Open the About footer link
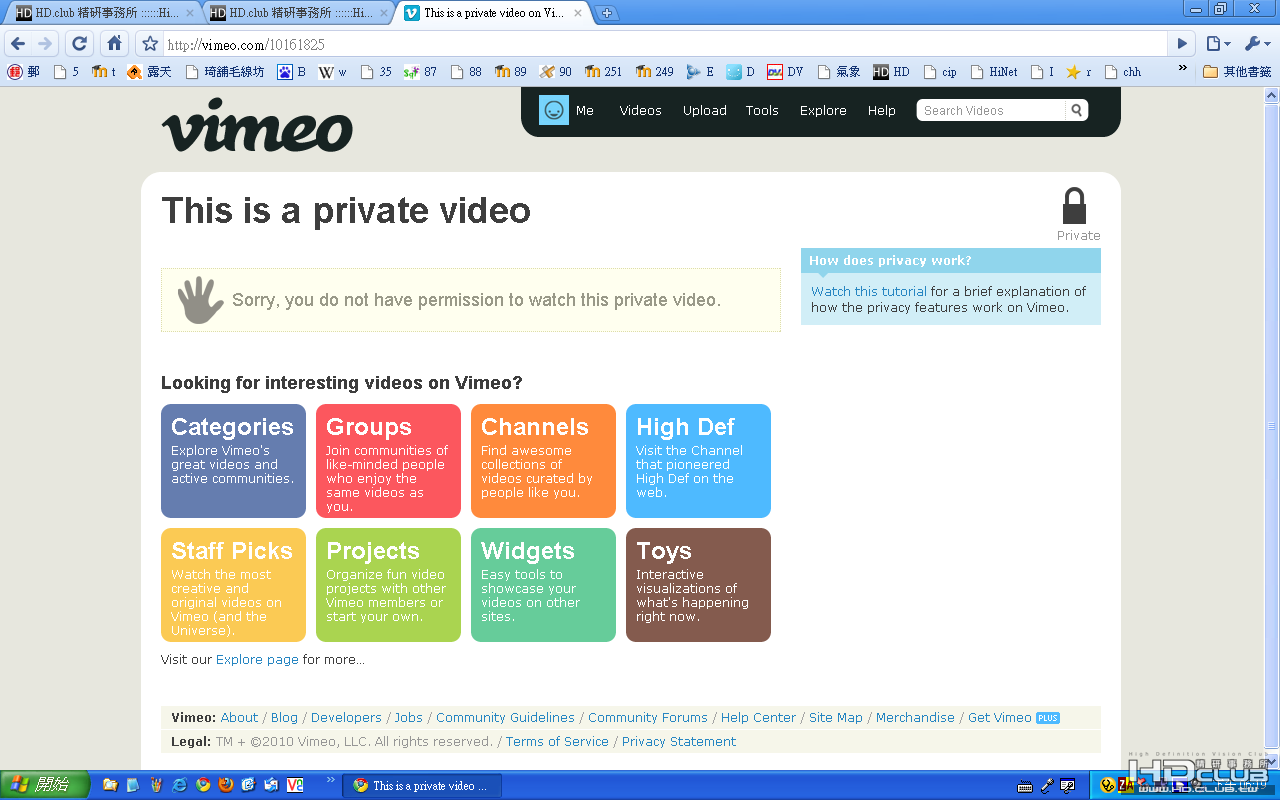Image resolution: width=1280 pixels, height=800 pixels. click(239, 718)
